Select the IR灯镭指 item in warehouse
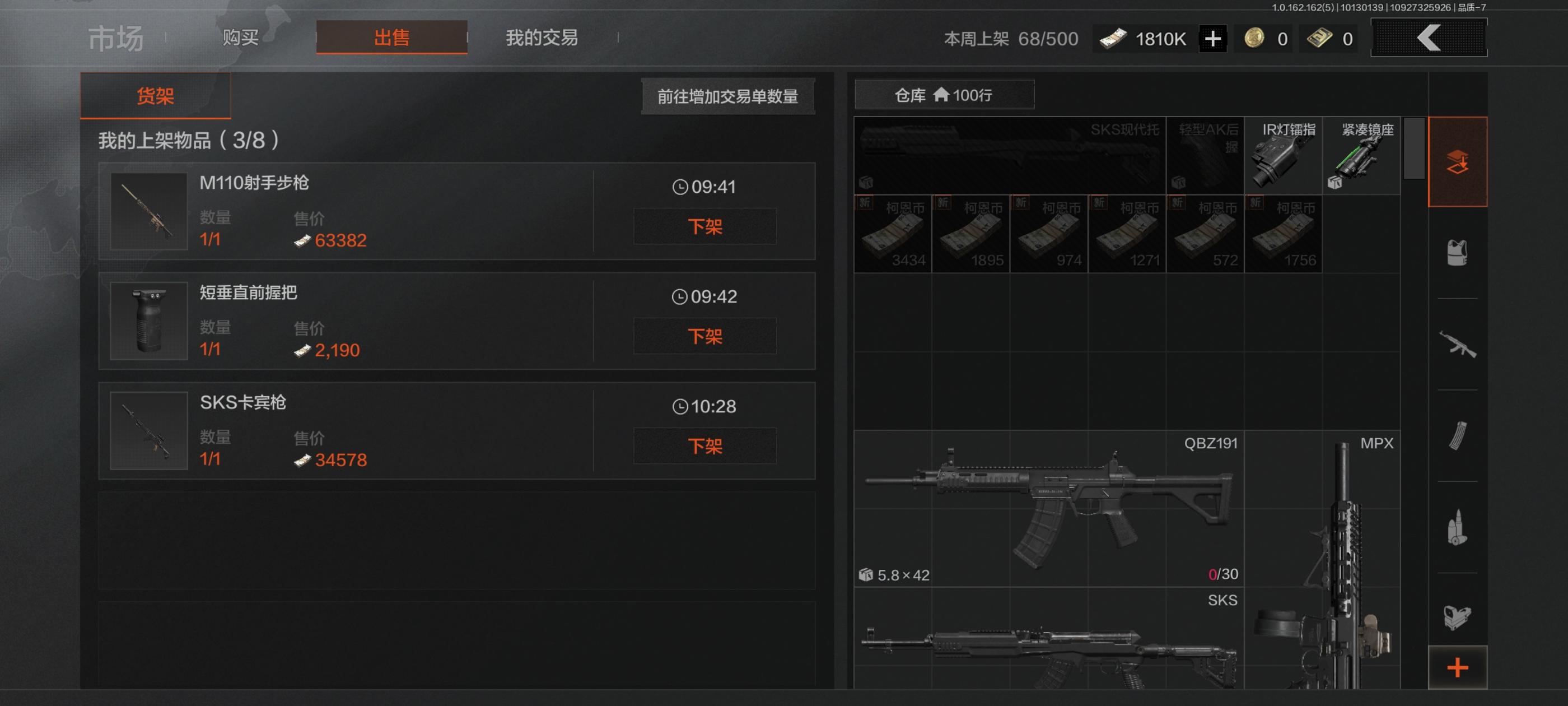The image size is (1568, 706). 1283,156
